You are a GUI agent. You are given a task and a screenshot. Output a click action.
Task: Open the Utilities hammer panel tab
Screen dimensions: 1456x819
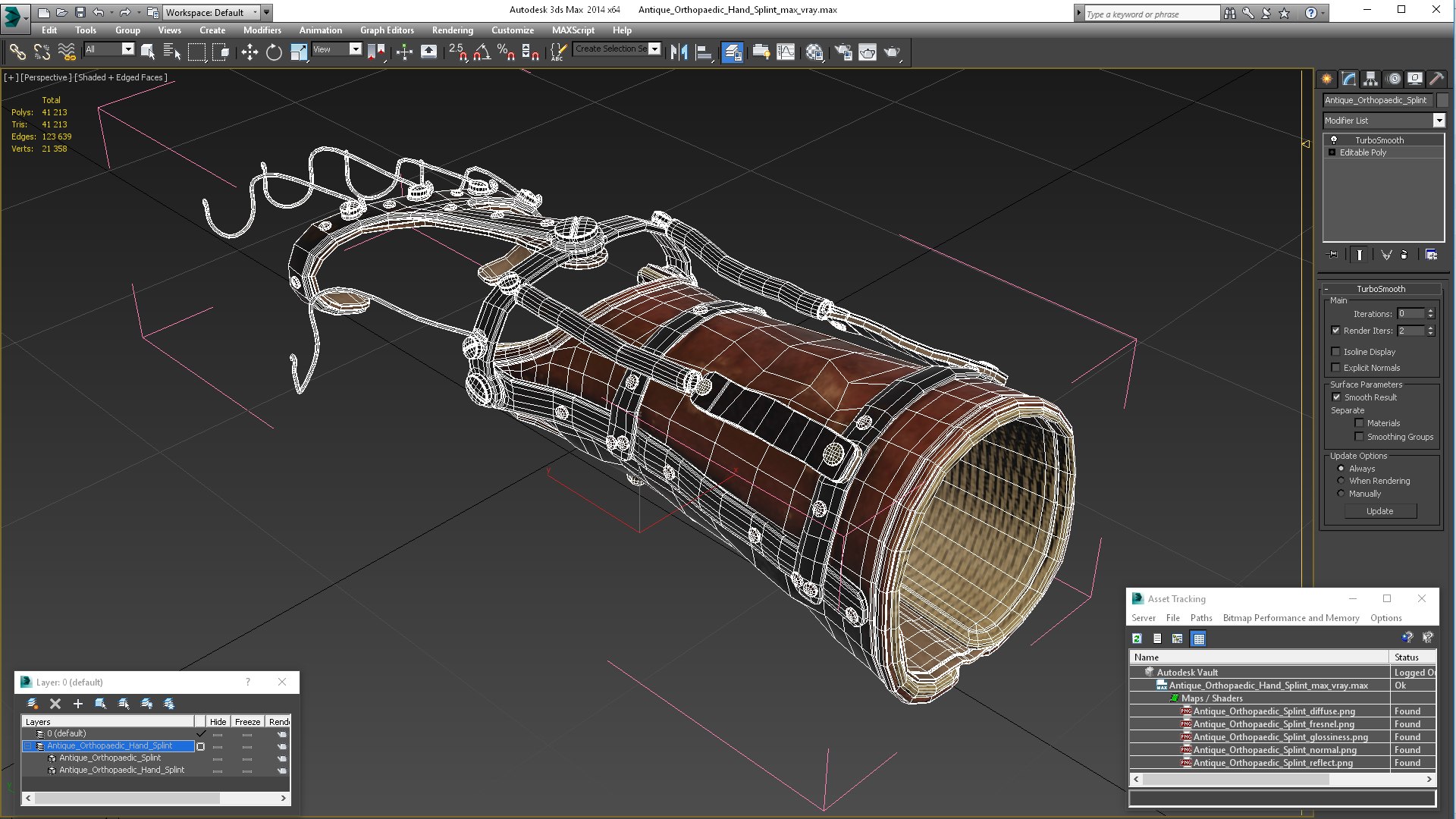click(x=1436, y=79)
